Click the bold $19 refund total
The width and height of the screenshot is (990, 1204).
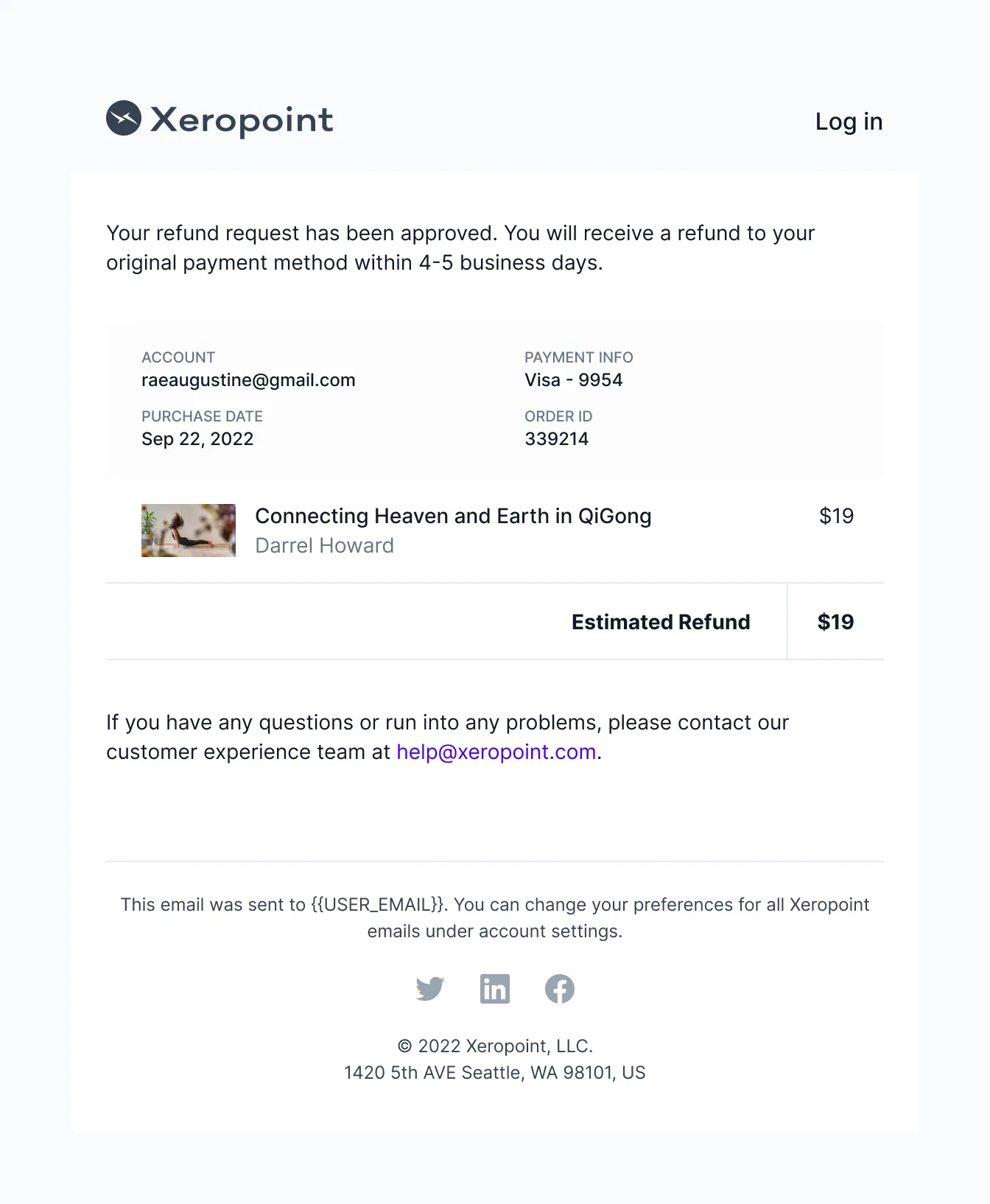836,622
